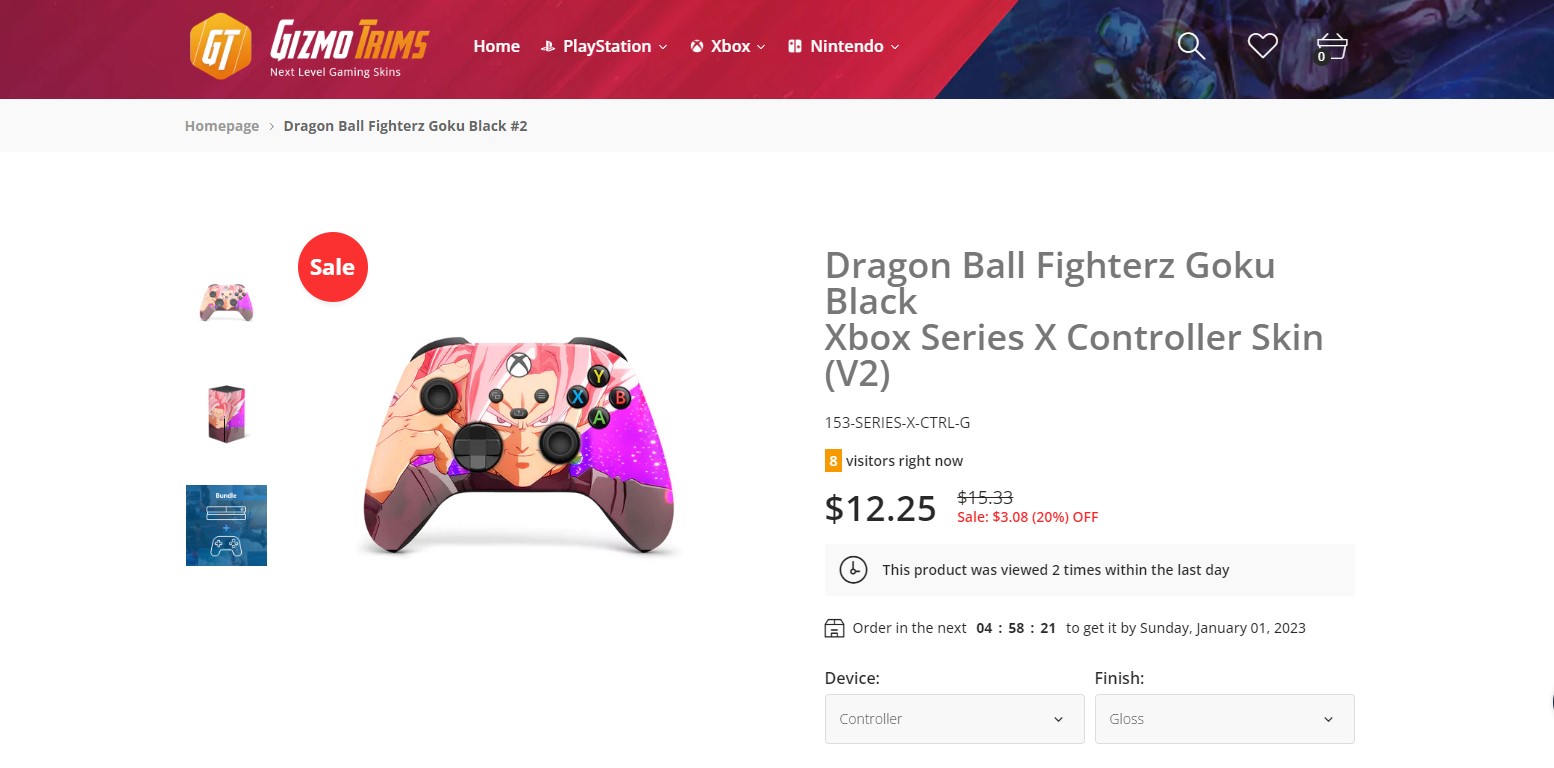Go to the Home menu item
Viewport: 1554px width, 768px height.
496,46
